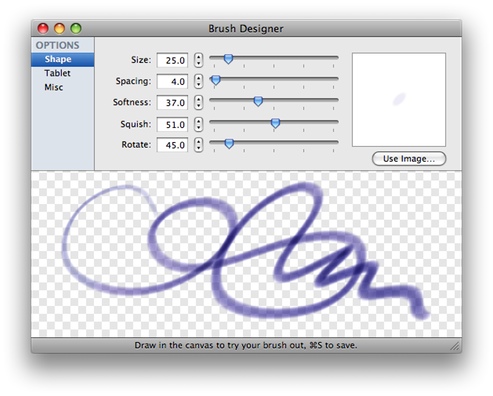
Task: Click the Rotate value field
Action: point(172,145)
